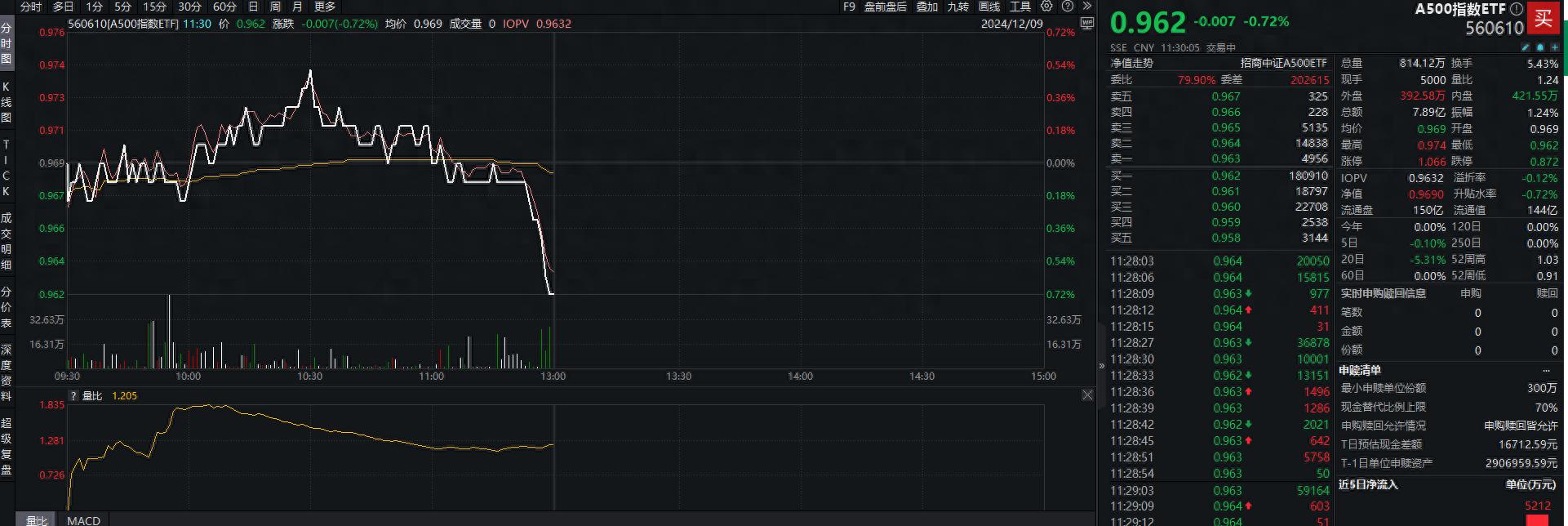The image size is (1568, 526).
Task: Collapse side panel via divider arrow
Action: [x=1101, y=365]
